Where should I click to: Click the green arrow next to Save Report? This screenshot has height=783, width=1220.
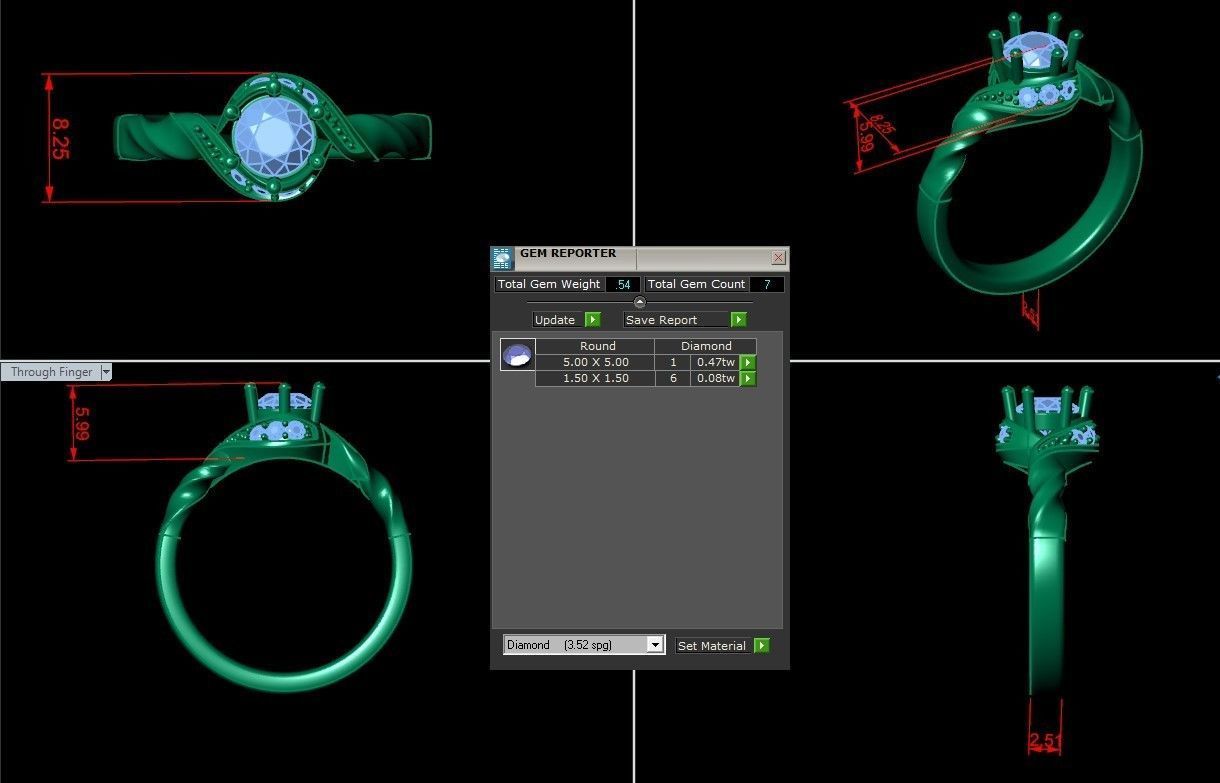[x=738, y=320]
